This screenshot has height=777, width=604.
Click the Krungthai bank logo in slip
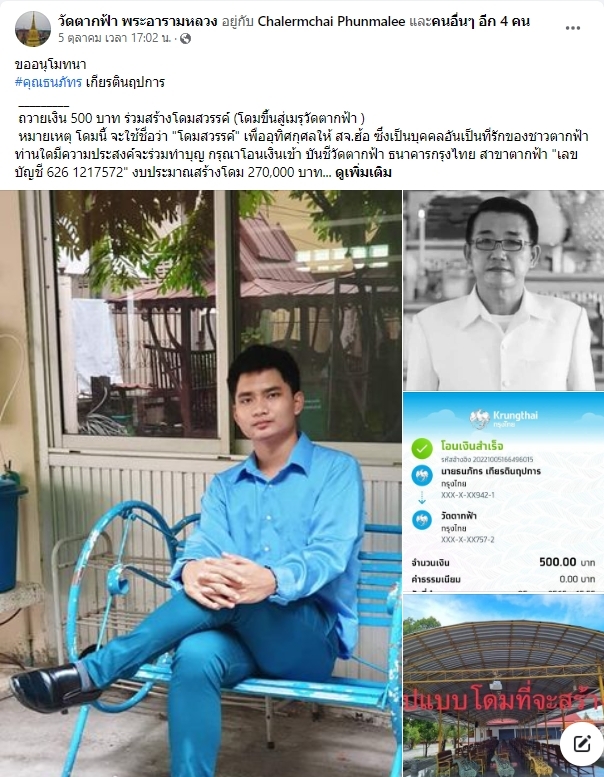503,419
